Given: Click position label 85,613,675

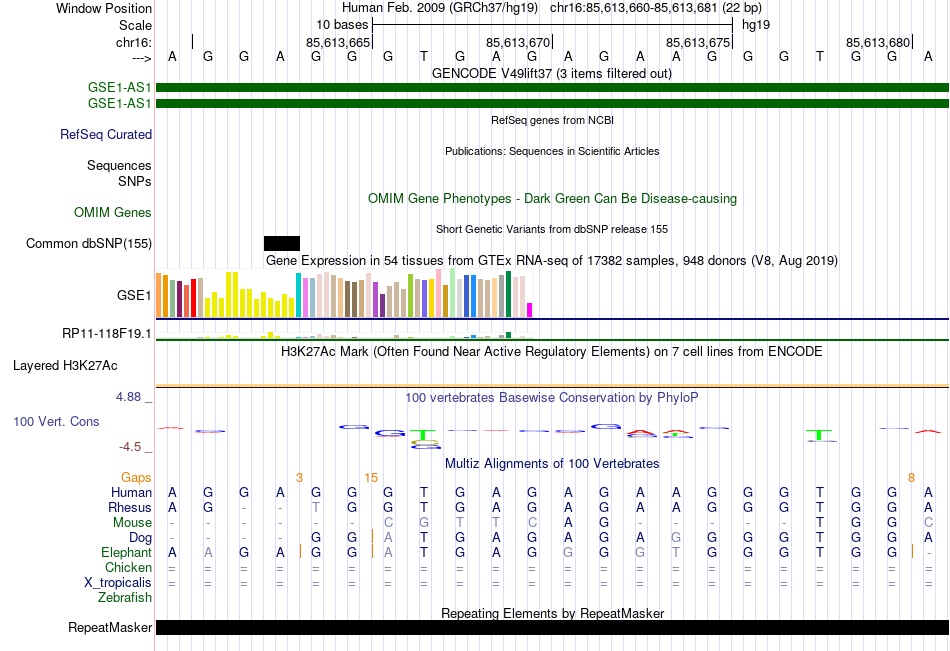Looking at the screenshot, I should 698,42.
